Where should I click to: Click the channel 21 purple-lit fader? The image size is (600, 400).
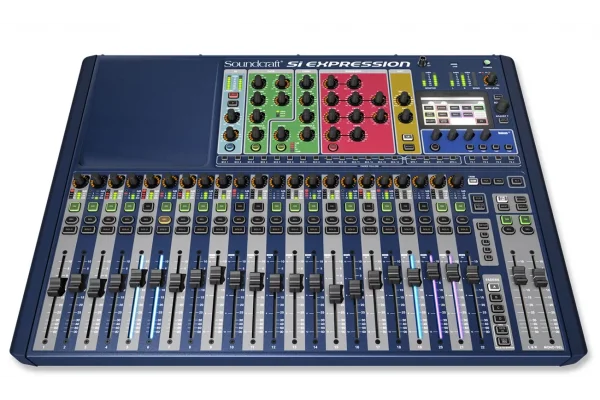click(453, 273)
